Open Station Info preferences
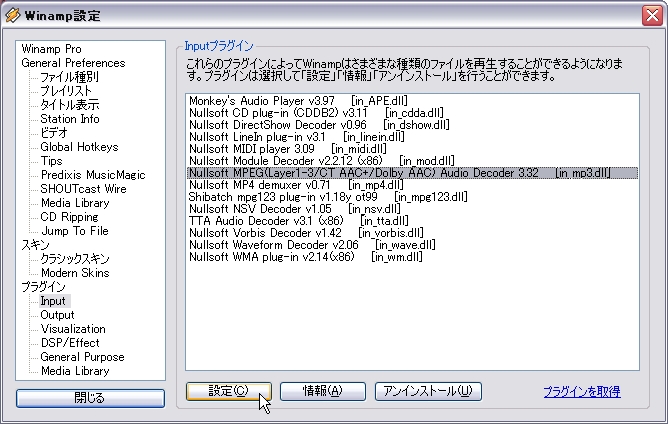Image resolution: width=668 pixels, height=424 pixels. click(70, 119)
